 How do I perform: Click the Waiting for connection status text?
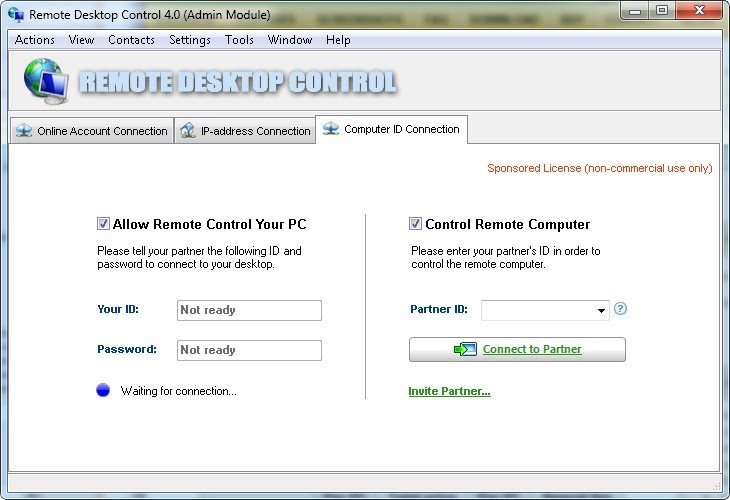pos(178,391)
